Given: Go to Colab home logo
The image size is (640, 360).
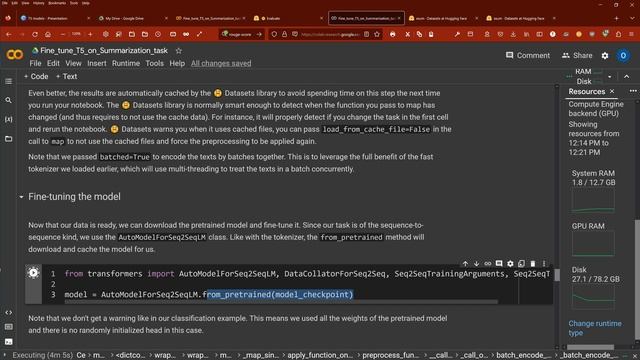Looking at the screenshot, I should pyautogui.click(x=15, y=55).
